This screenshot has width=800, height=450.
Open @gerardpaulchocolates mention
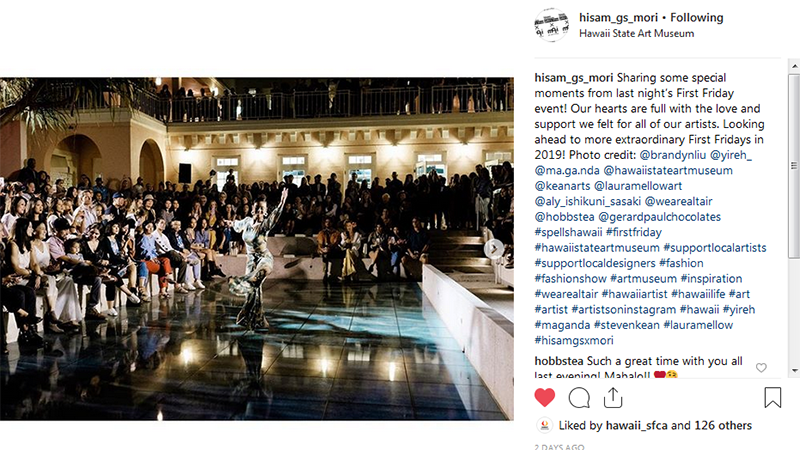coord(659,217)
